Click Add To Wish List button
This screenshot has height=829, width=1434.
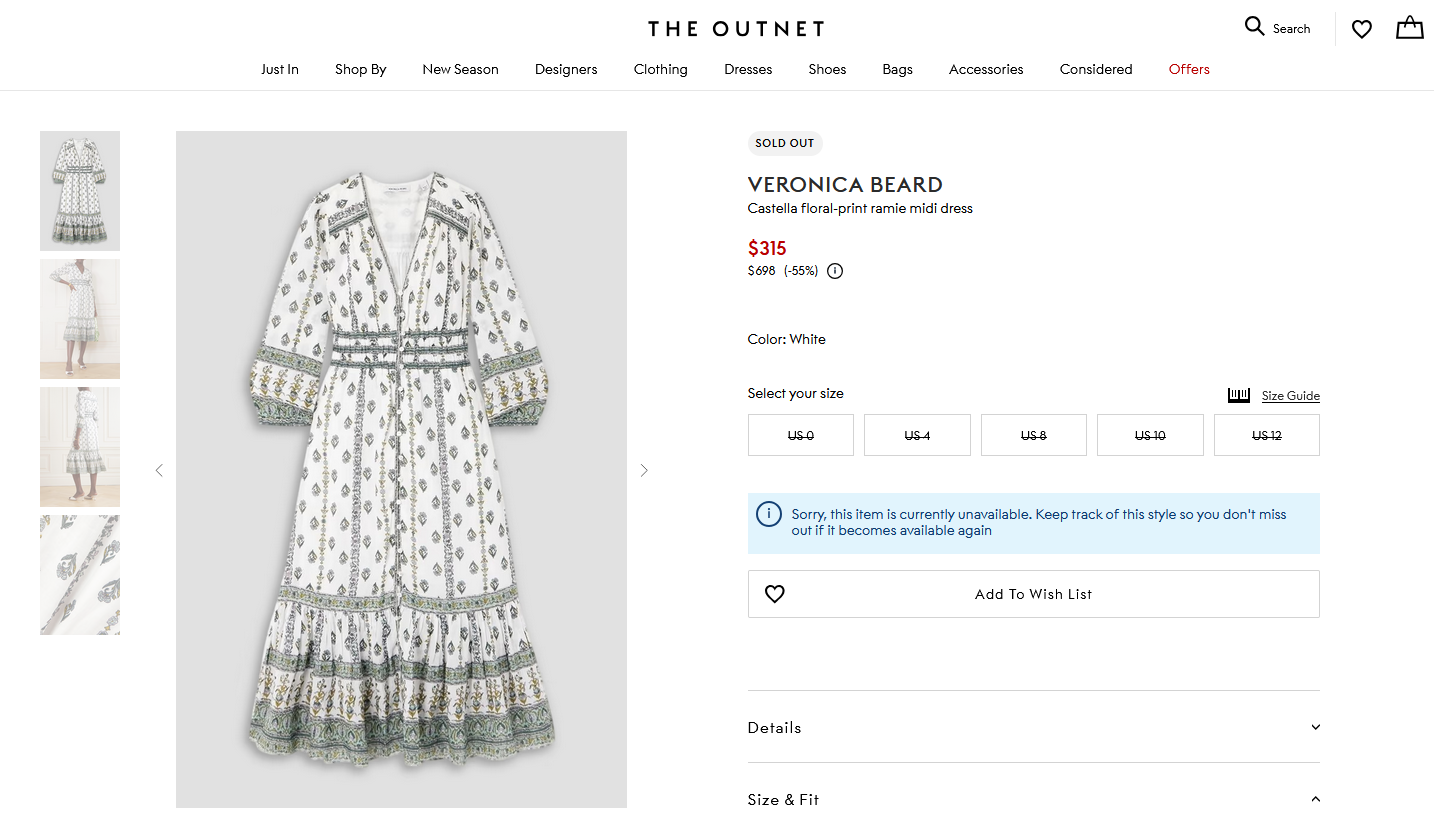(x=1033, y=594)
